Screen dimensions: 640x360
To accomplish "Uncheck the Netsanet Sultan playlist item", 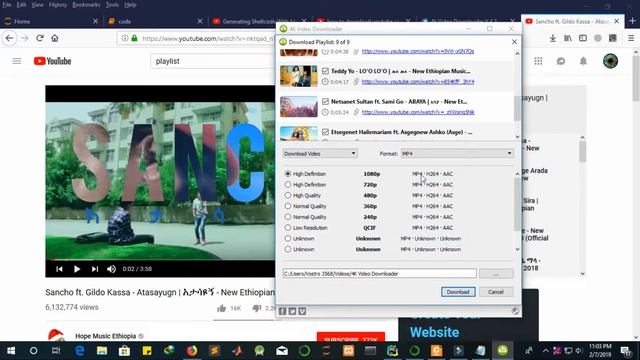I will 325,101.
